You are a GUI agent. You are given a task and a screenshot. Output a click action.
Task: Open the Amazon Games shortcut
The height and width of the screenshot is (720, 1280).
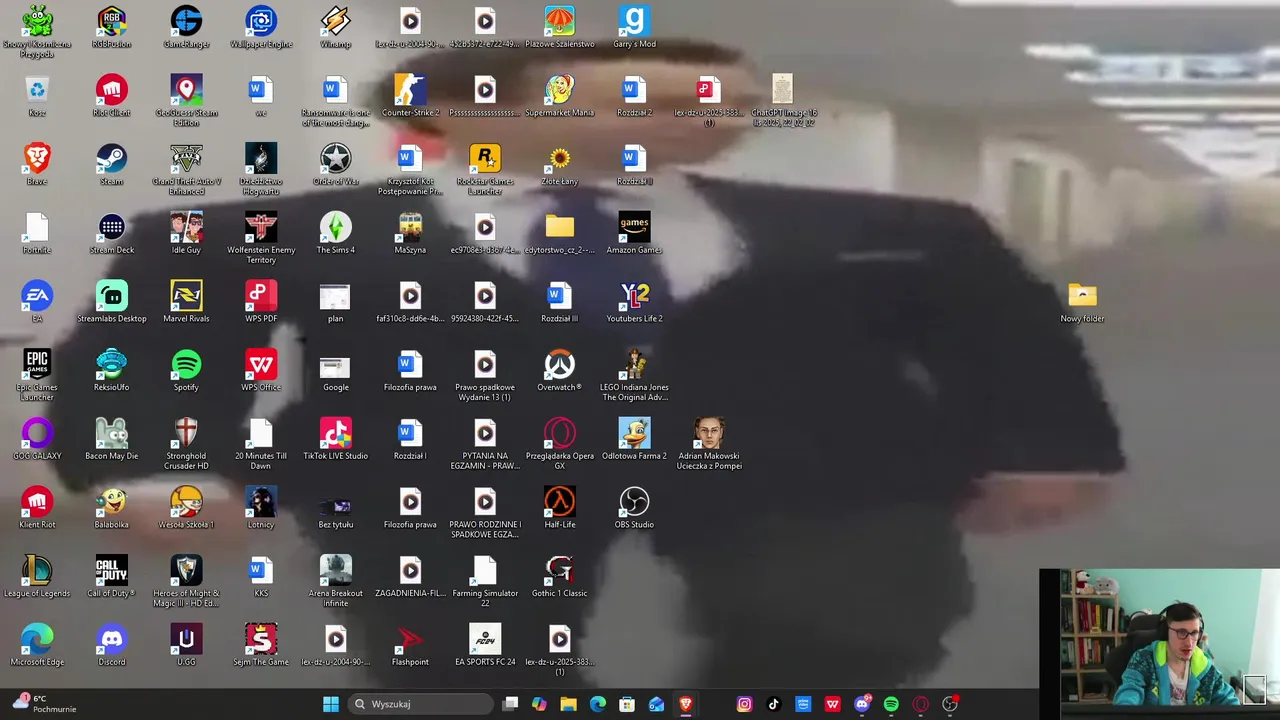click(634, 233)
